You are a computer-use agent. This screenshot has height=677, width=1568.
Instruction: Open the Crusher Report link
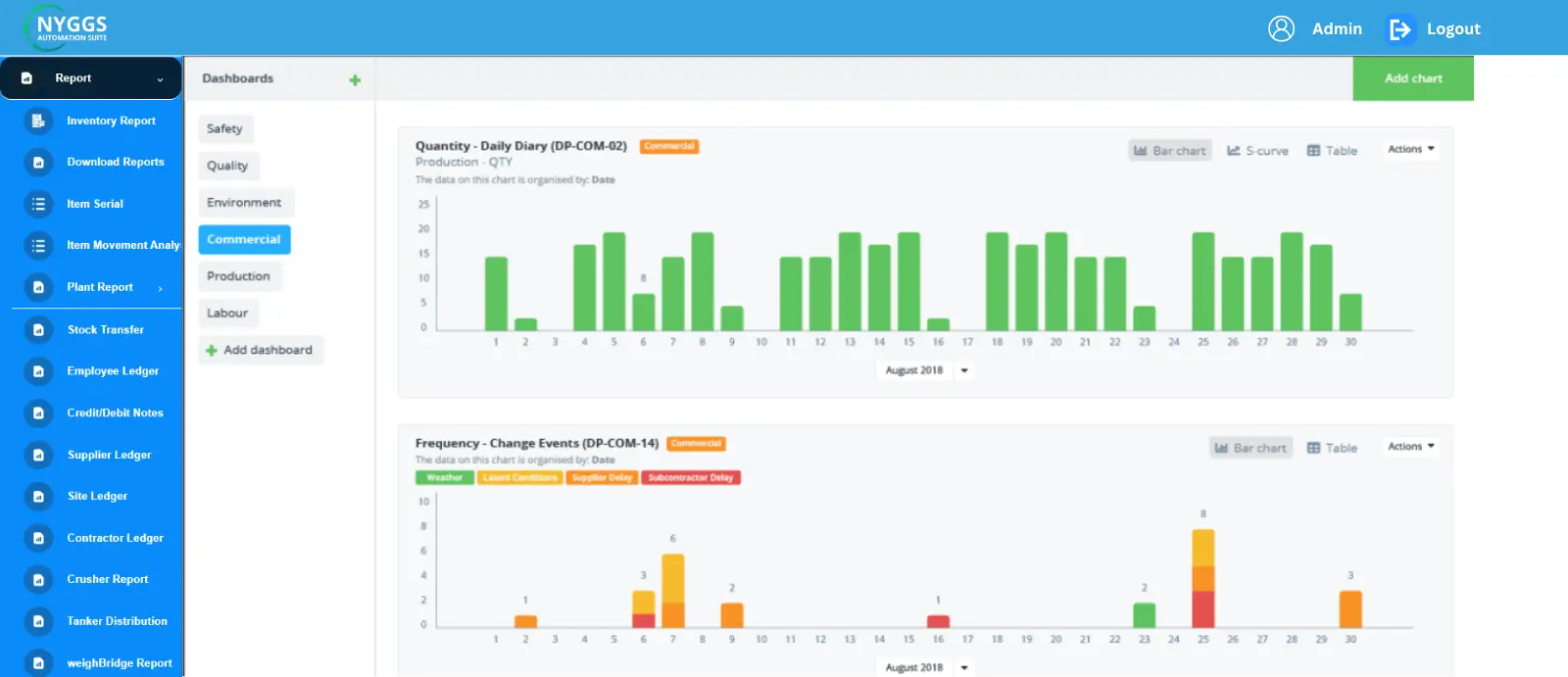(x=108, y=580)
